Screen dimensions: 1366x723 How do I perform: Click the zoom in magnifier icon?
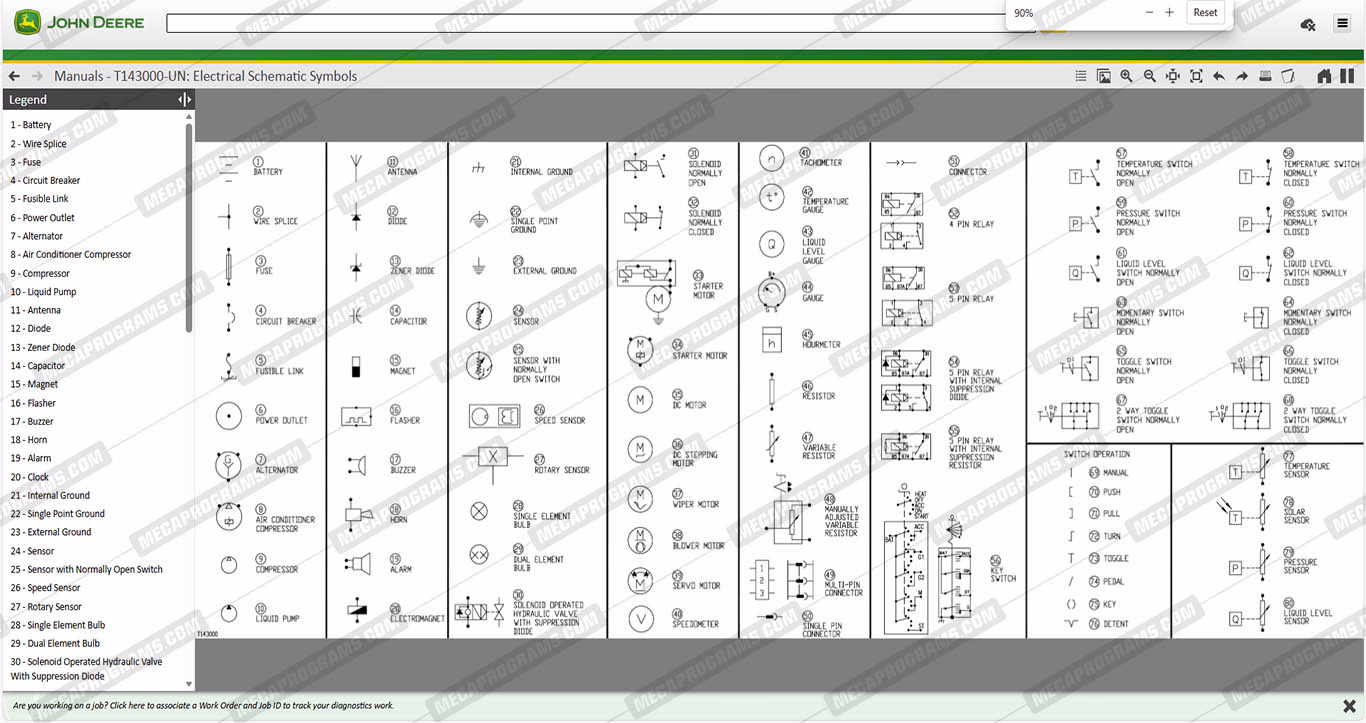point(1126,76)
